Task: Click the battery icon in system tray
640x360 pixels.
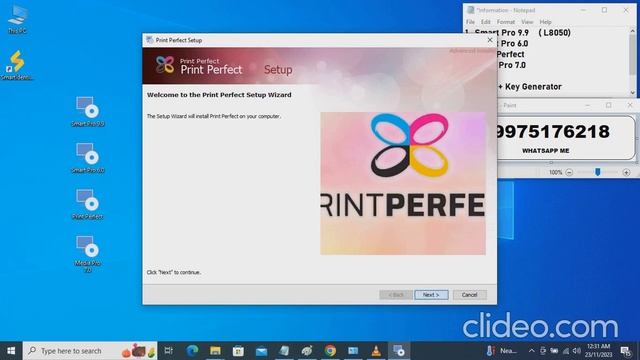Action: pos(554,351)
